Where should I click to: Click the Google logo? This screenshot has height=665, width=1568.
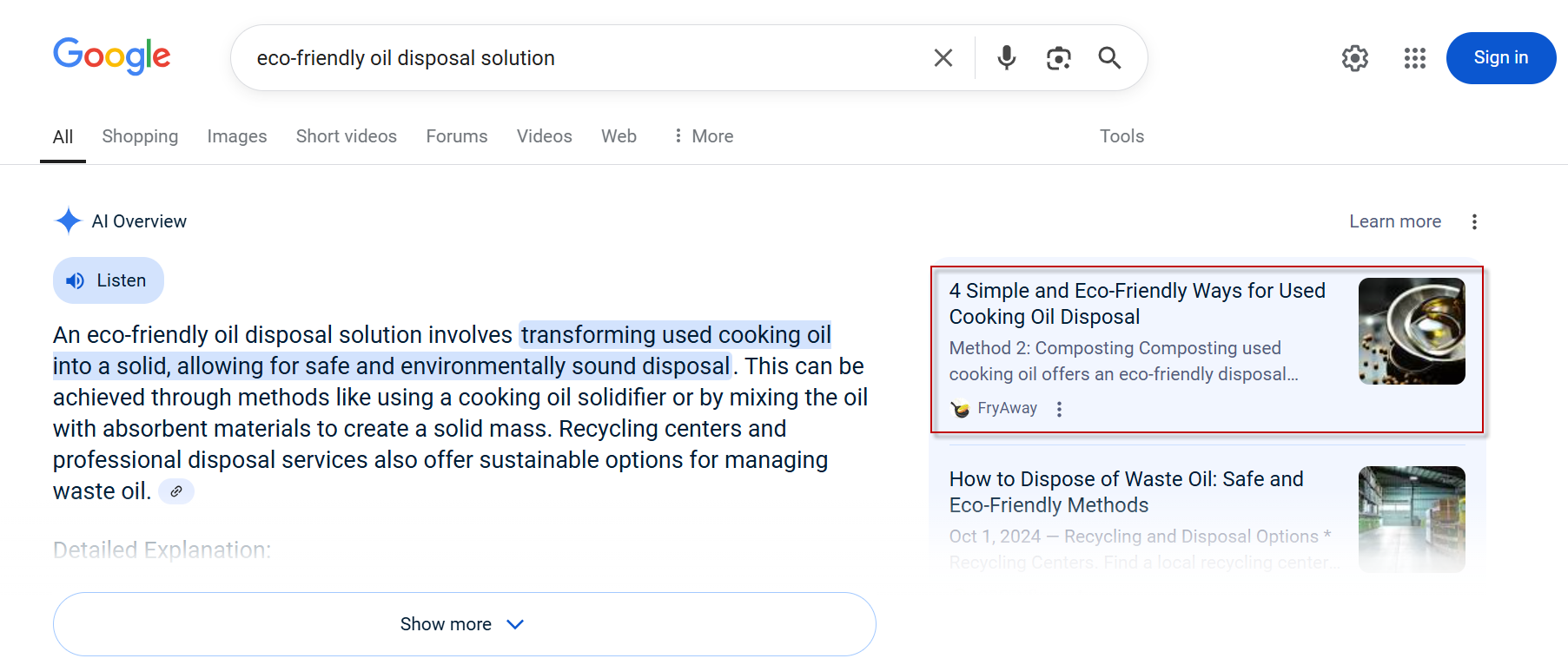pos(112,56)
